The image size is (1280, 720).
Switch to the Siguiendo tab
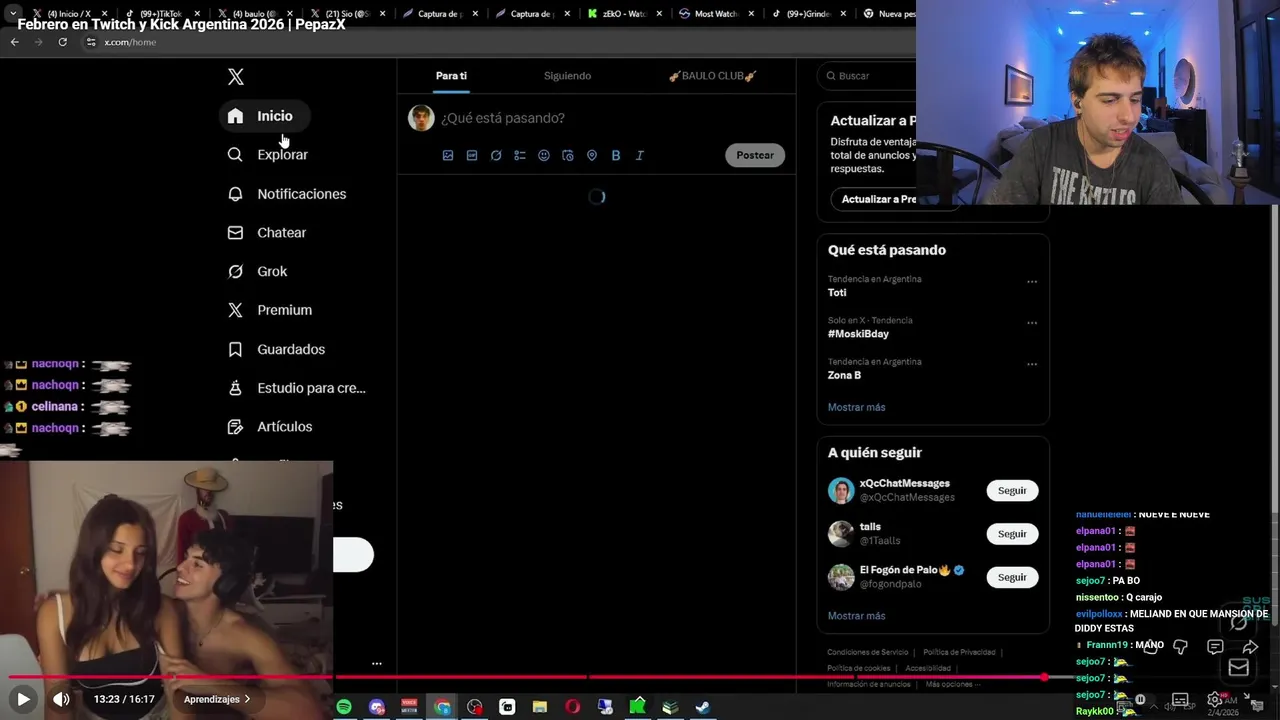(x=567, y=76)
